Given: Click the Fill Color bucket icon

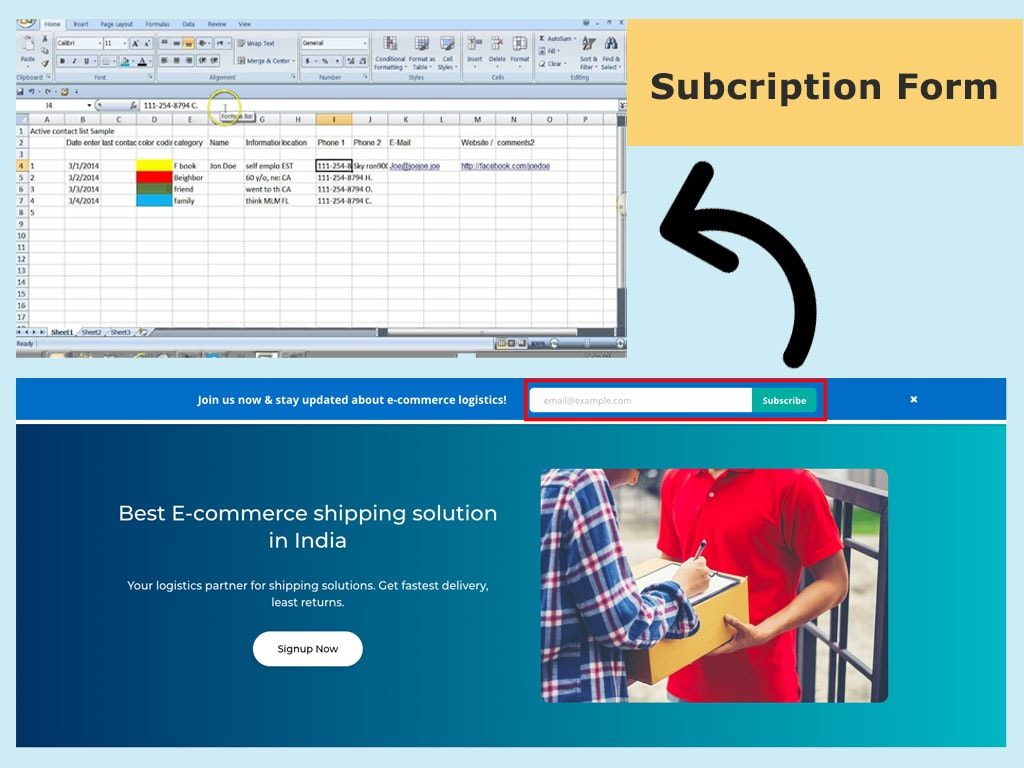Looking at the screenshot, I should click(x=124, y=61).
